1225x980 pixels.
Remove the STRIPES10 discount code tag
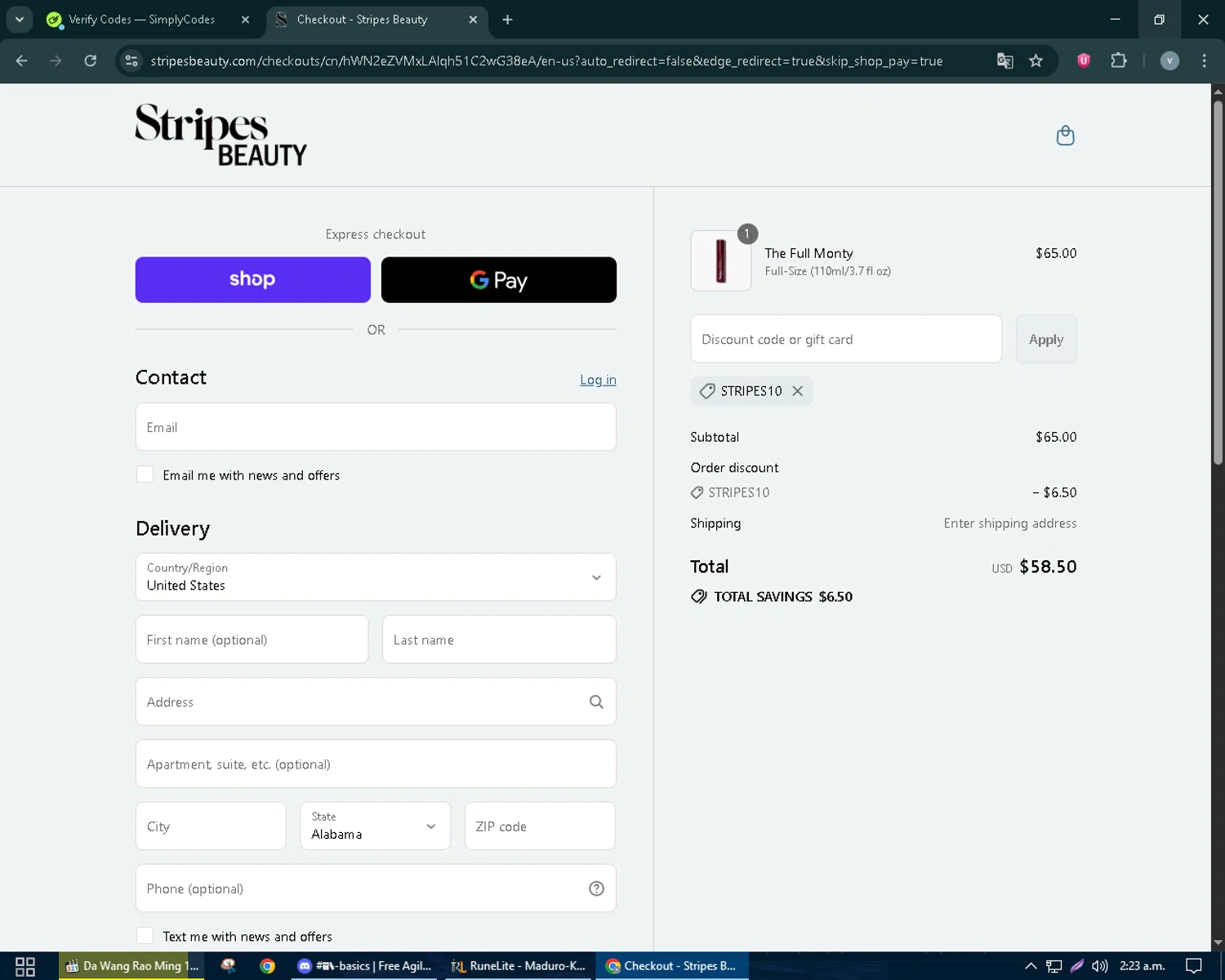click(798, 391)
